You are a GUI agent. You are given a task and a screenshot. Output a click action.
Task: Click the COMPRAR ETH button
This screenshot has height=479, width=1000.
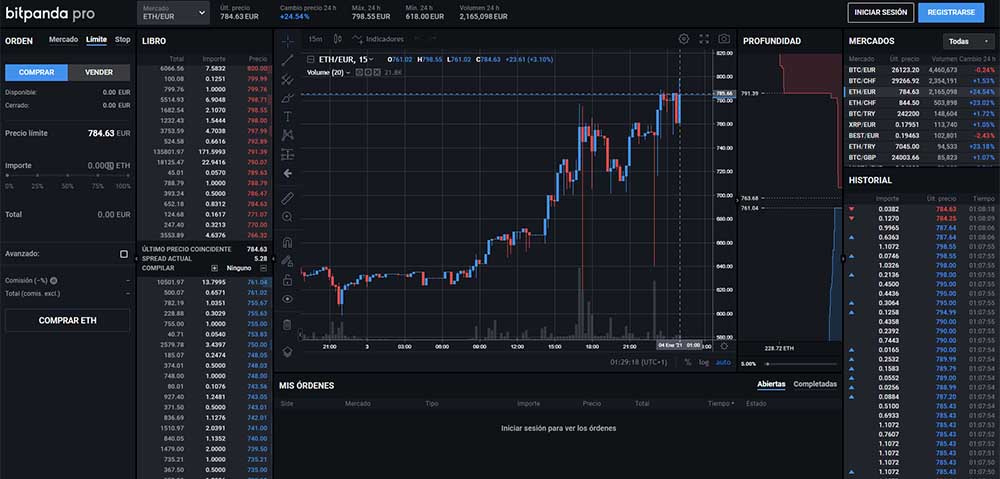click(x=68, y=321)
